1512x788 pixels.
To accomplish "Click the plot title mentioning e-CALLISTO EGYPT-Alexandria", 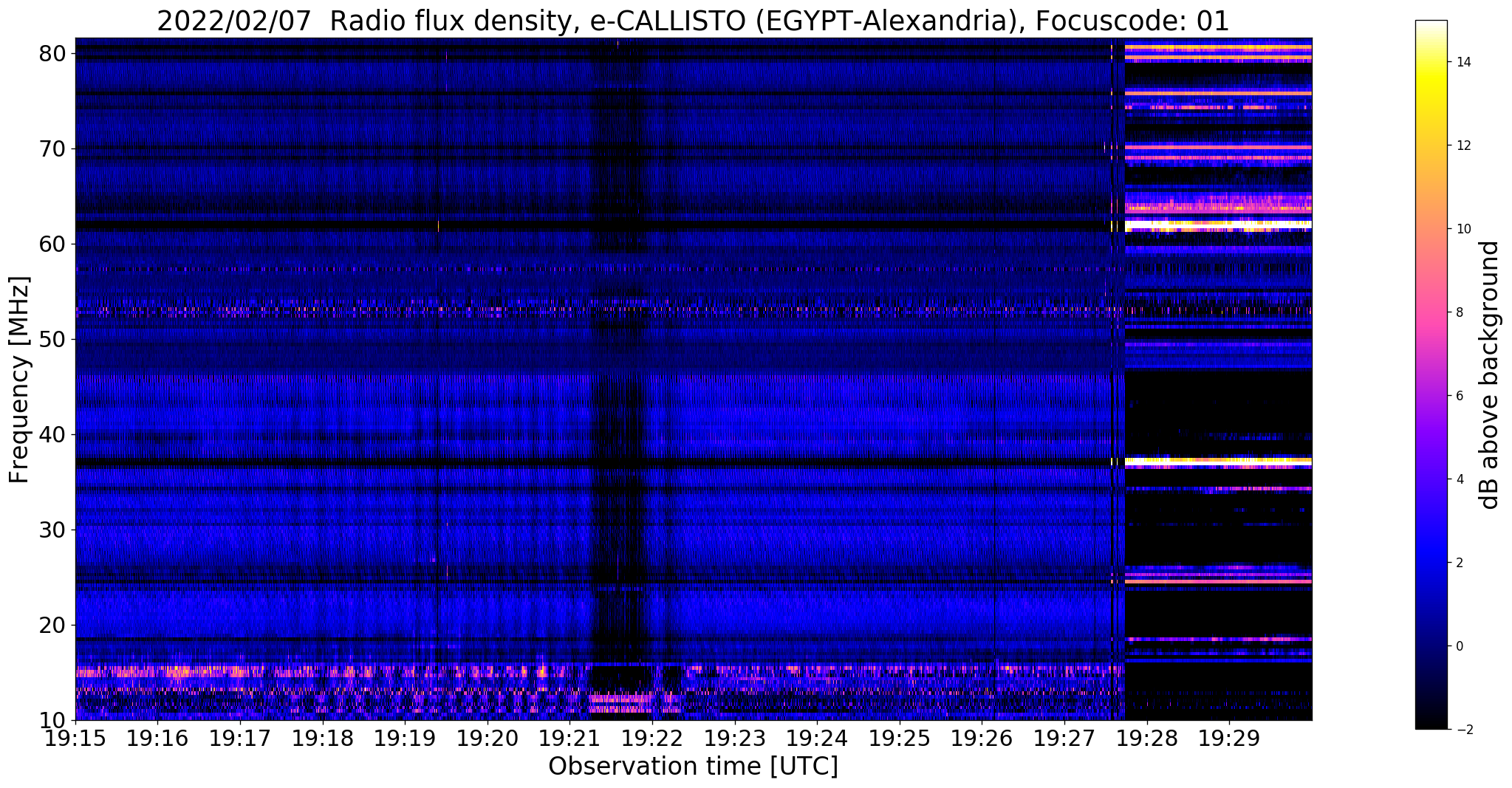I will pos(693,21).
